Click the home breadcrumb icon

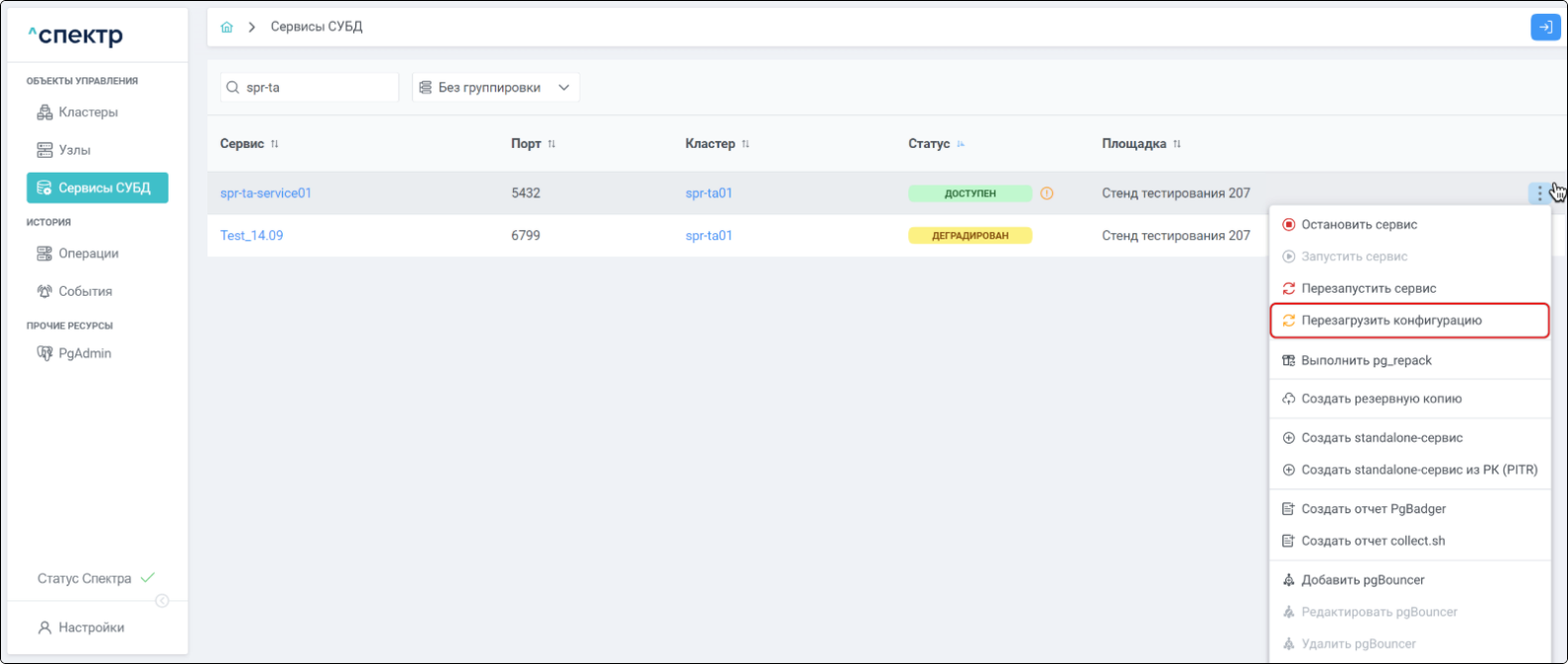click(227, 28)
